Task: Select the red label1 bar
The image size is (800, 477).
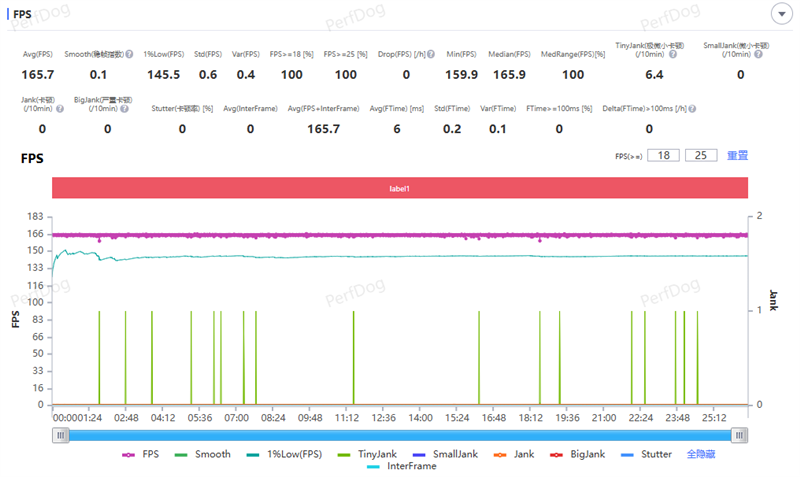Action: pyautogui.click(x=400, y=188)
